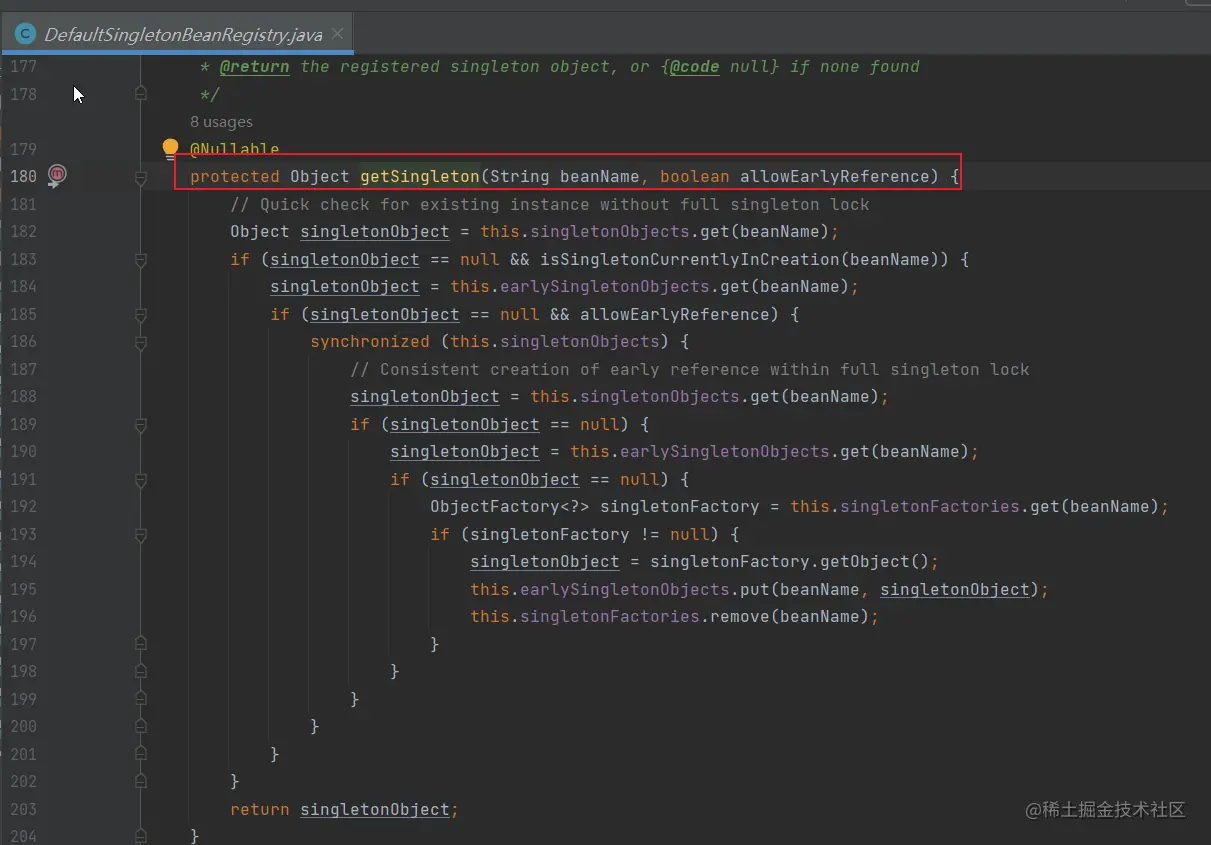Click line number 203 in the gutter
The height and width of the screenshot is (845, 1211).
(x=22, y=809)
